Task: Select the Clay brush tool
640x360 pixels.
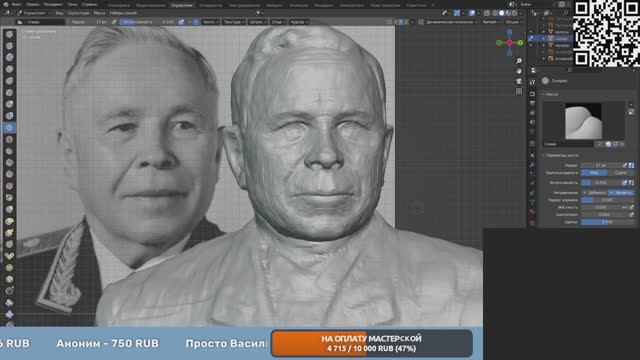Action: (x=9, y=58)
